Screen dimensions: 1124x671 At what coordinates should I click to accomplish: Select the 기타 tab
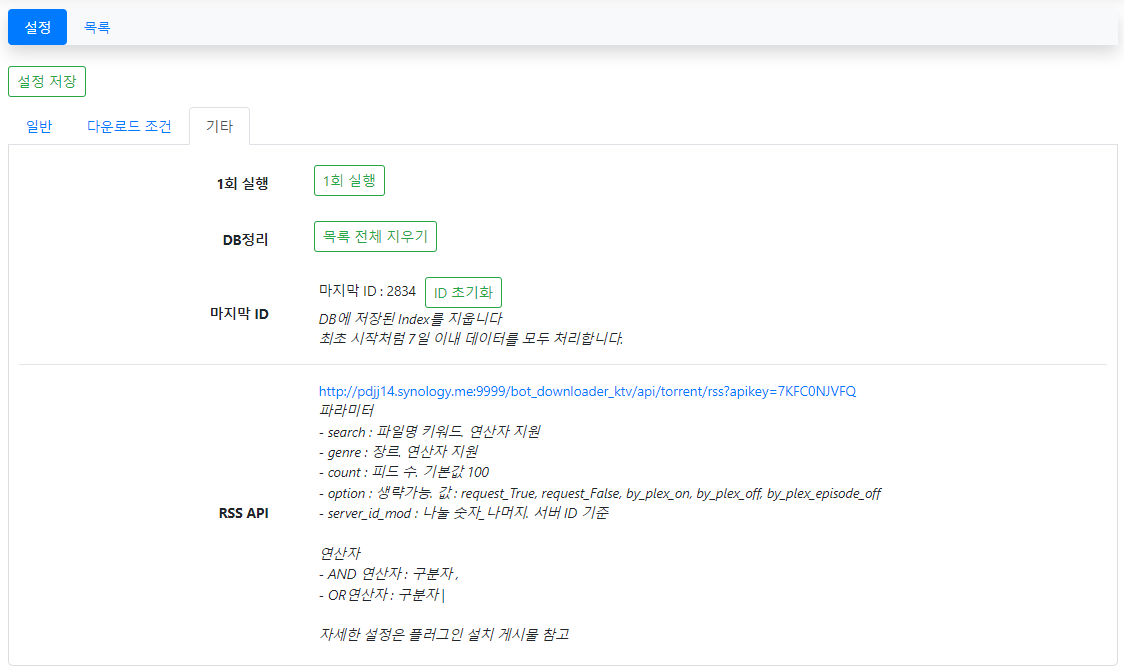pos(219,126)
